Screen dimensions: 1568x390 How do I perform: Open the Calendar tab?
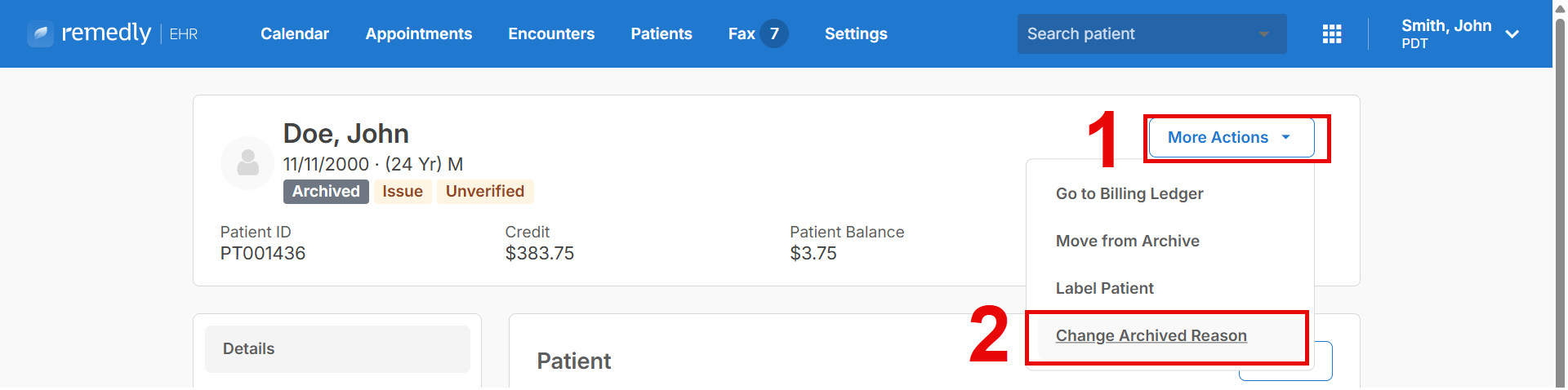coord(295,33)
